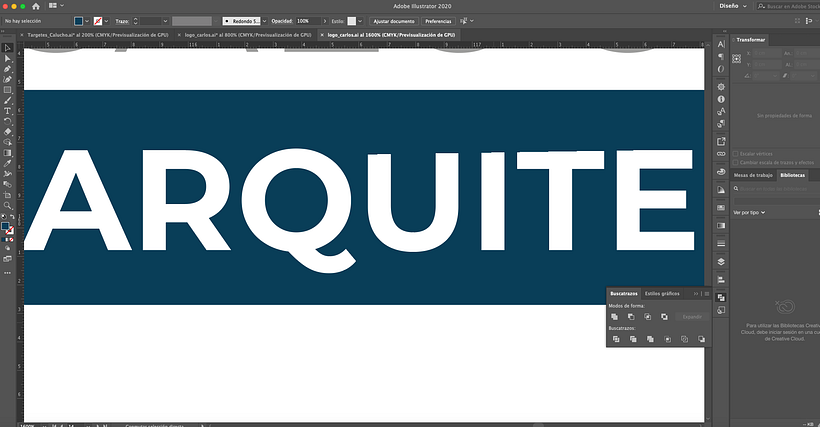Toggle Cambiar escala de trazos y efectos
Image resolution: width=820 pixels, height=427 pixels.
735,163
